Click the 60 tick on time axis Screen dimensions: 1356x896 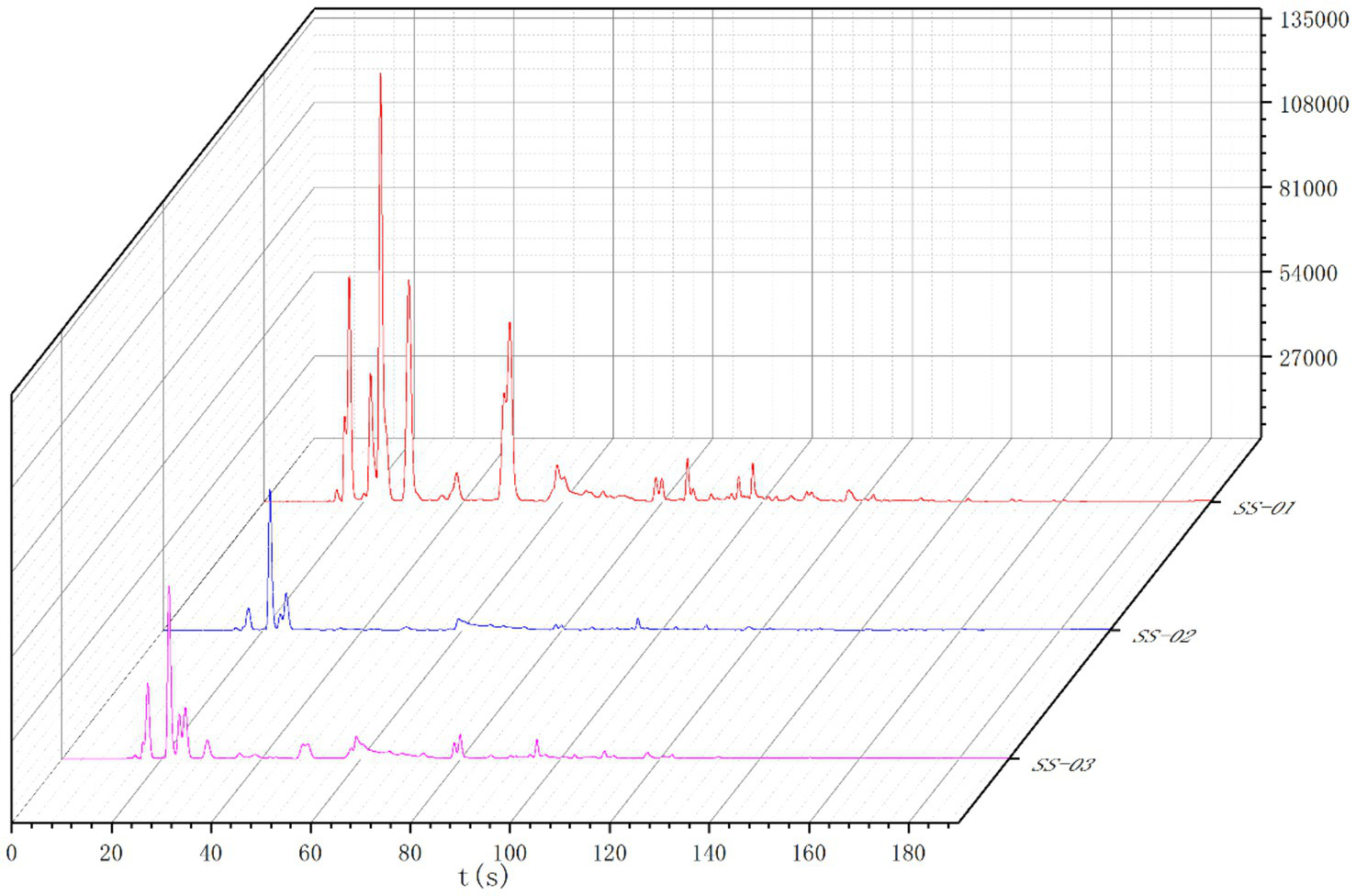pyautogui.click(x=310, y=853)
